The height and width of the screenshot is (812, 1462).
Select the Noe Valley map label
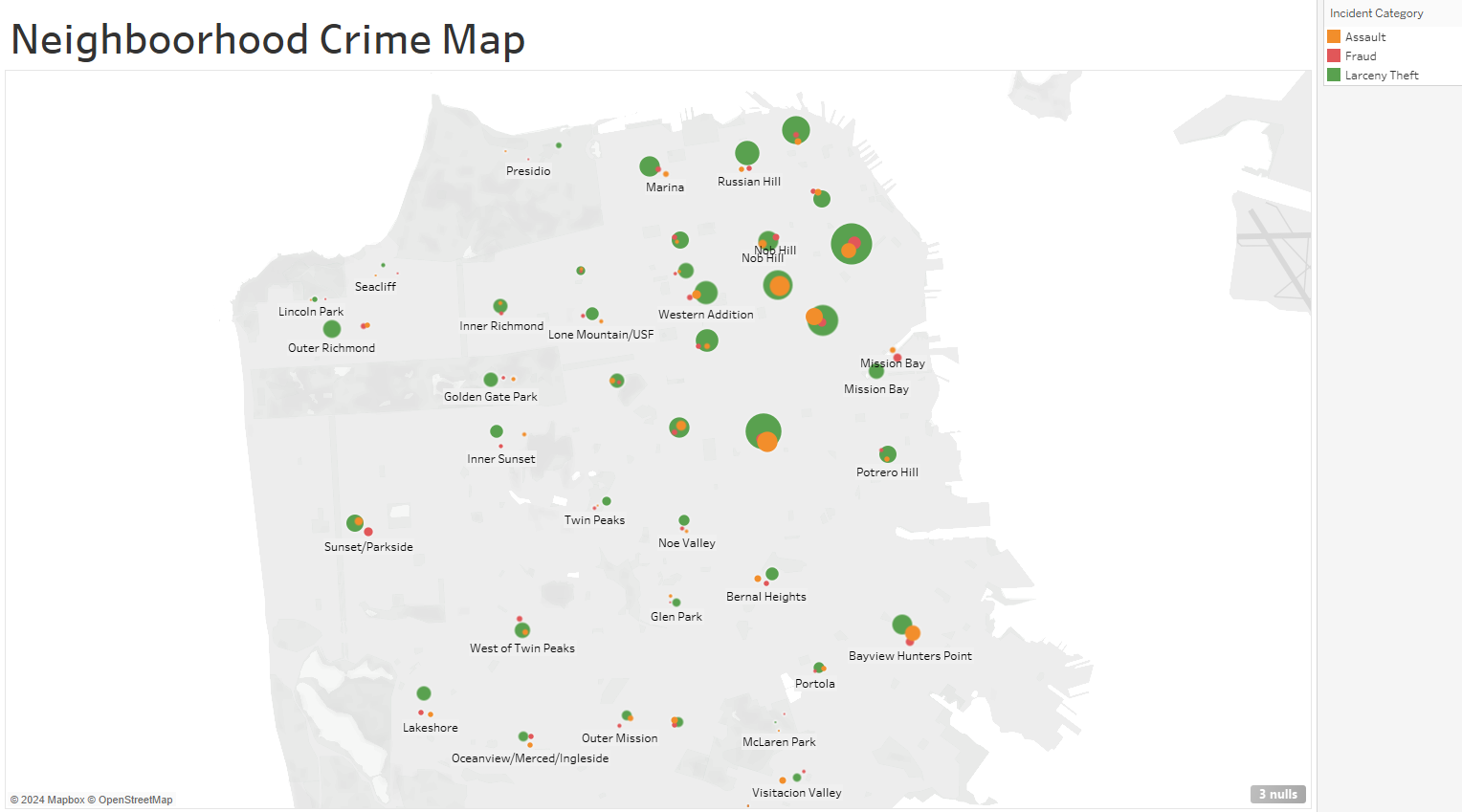(x=687, y=543)
